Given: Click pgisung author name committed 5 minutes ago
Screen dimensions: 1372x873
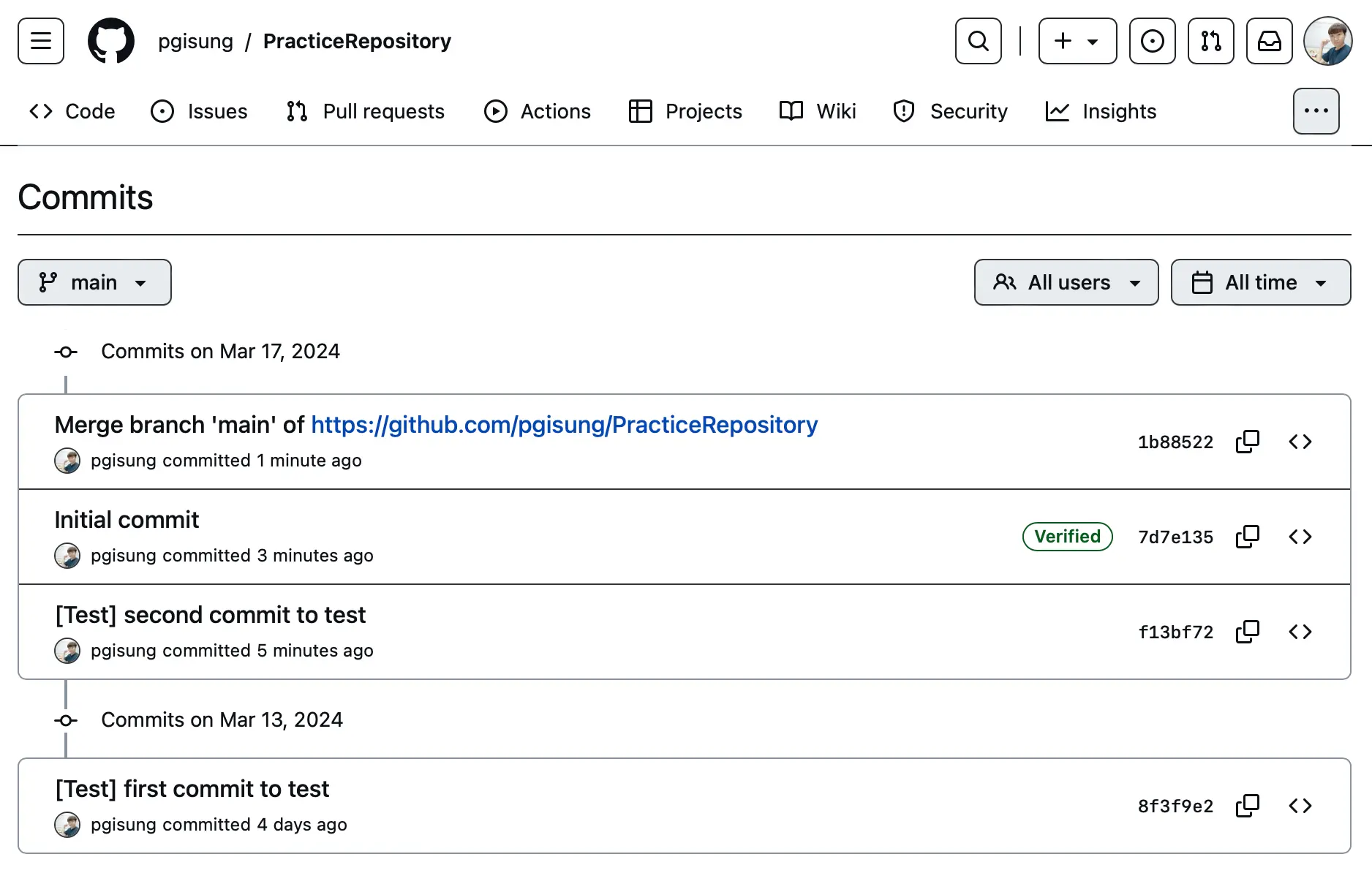Looking at the screenshot, I should tap(124, 651).
